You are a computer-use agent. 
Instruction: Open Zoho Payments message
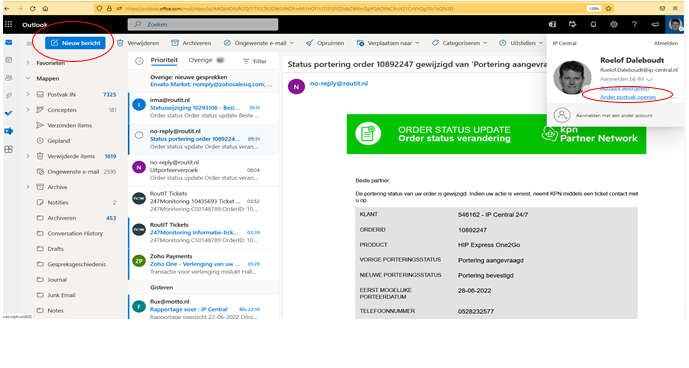coord(203,264)
